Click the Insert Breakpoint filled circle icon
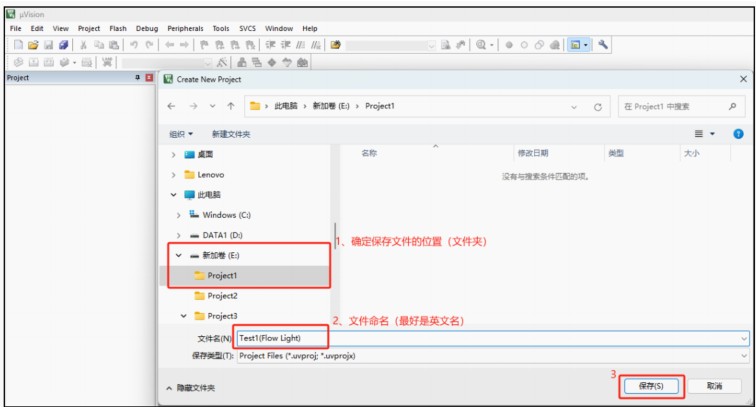Image resolution: width=756 pixels, height=407 pixels. (509, 45)
